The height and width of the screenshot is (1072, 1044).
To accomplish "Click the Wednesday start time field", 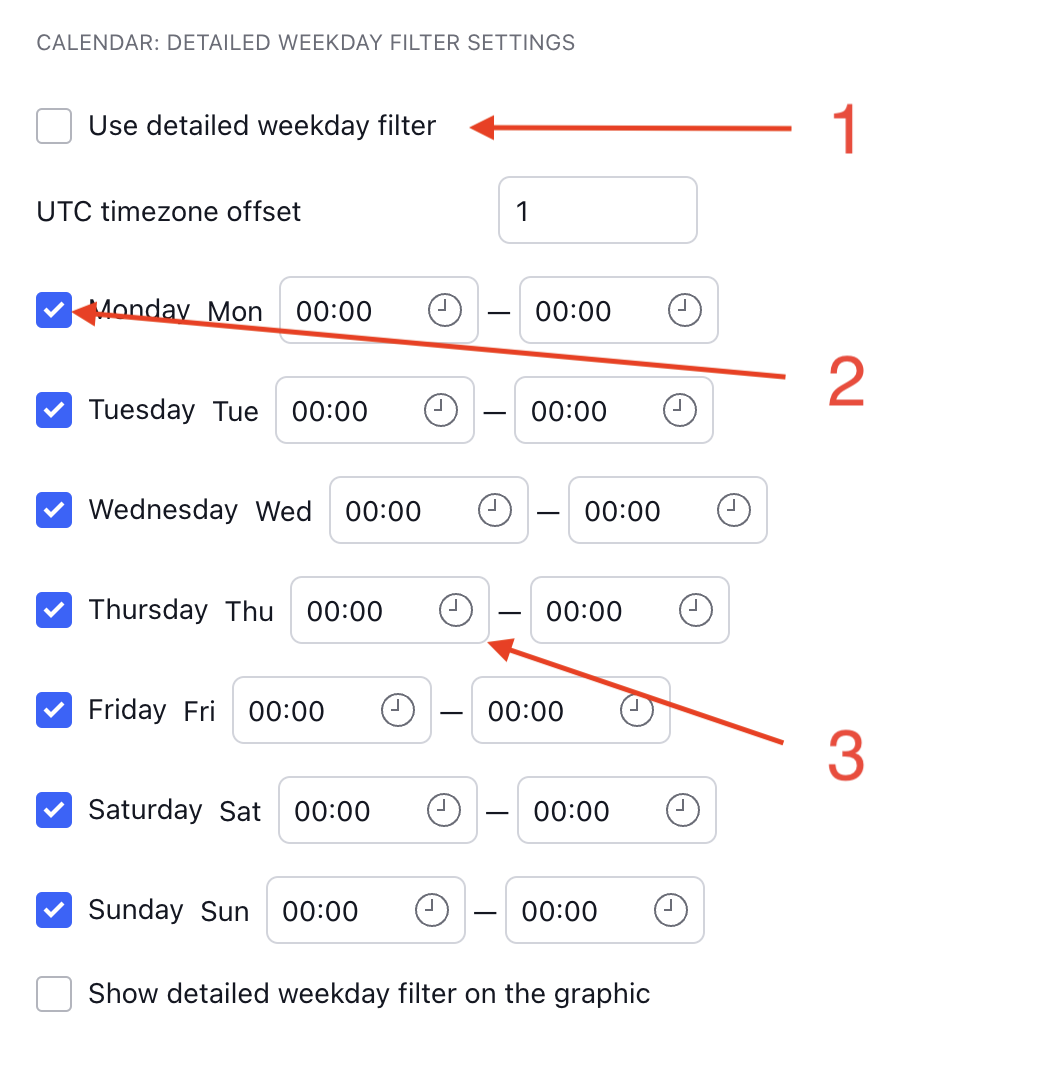I will (429, 510).
